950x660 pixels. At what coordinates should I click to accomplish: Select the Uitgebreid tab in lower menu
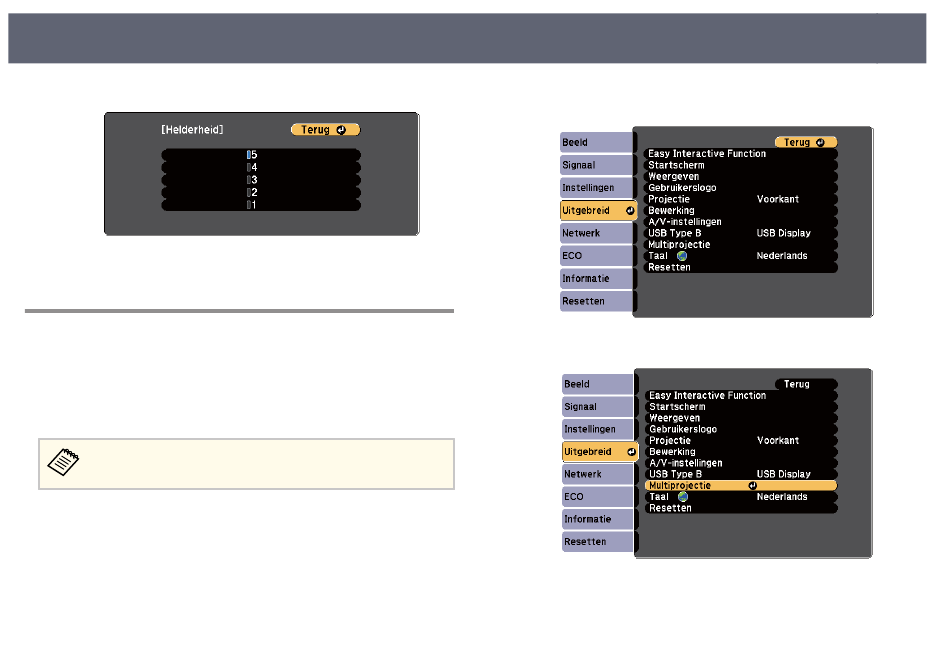600,452
